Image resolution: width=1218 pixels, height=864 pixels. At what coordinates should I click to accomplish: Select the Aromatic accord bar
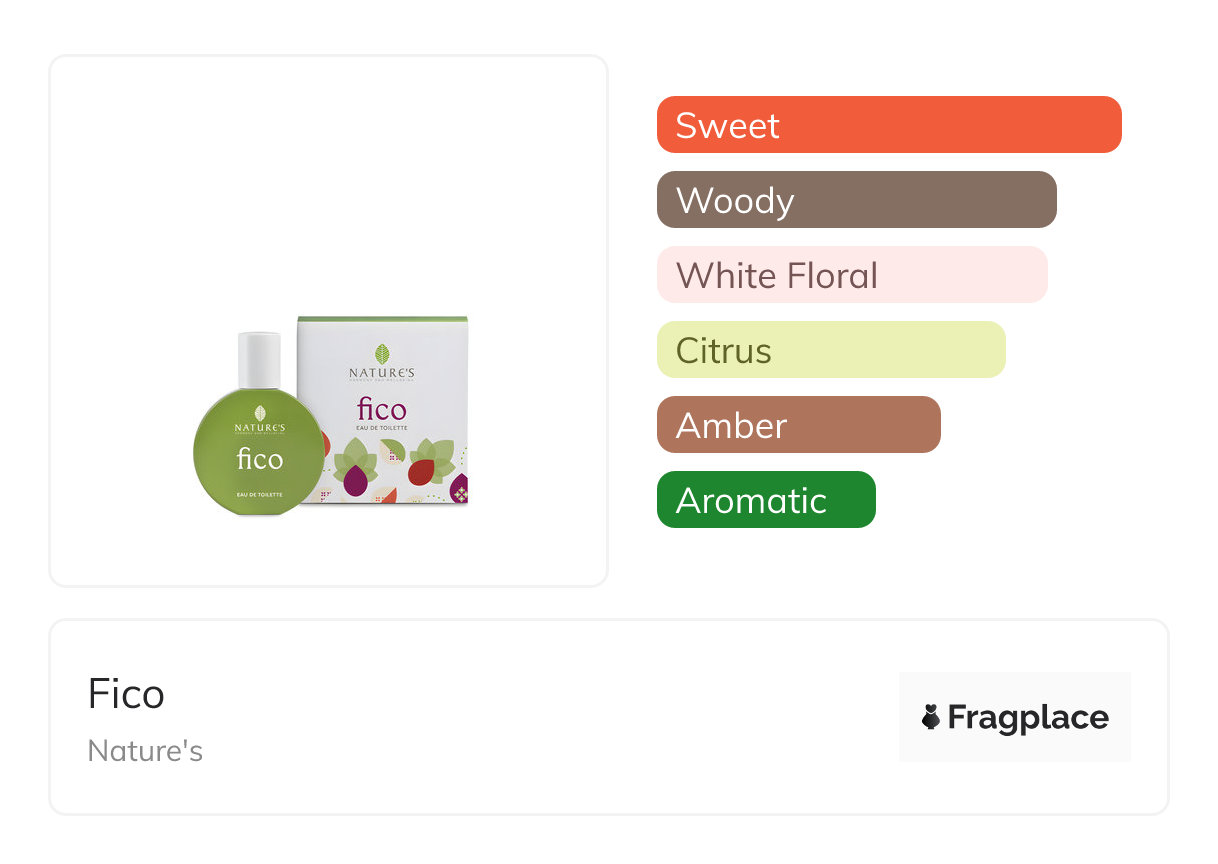[x=765, y=500]
